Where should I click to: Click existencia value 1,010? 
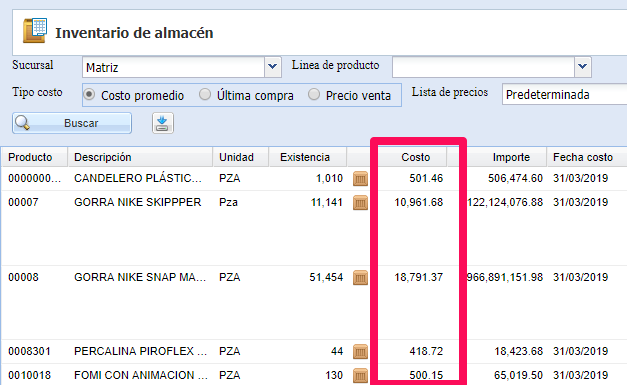click(329, 178)
